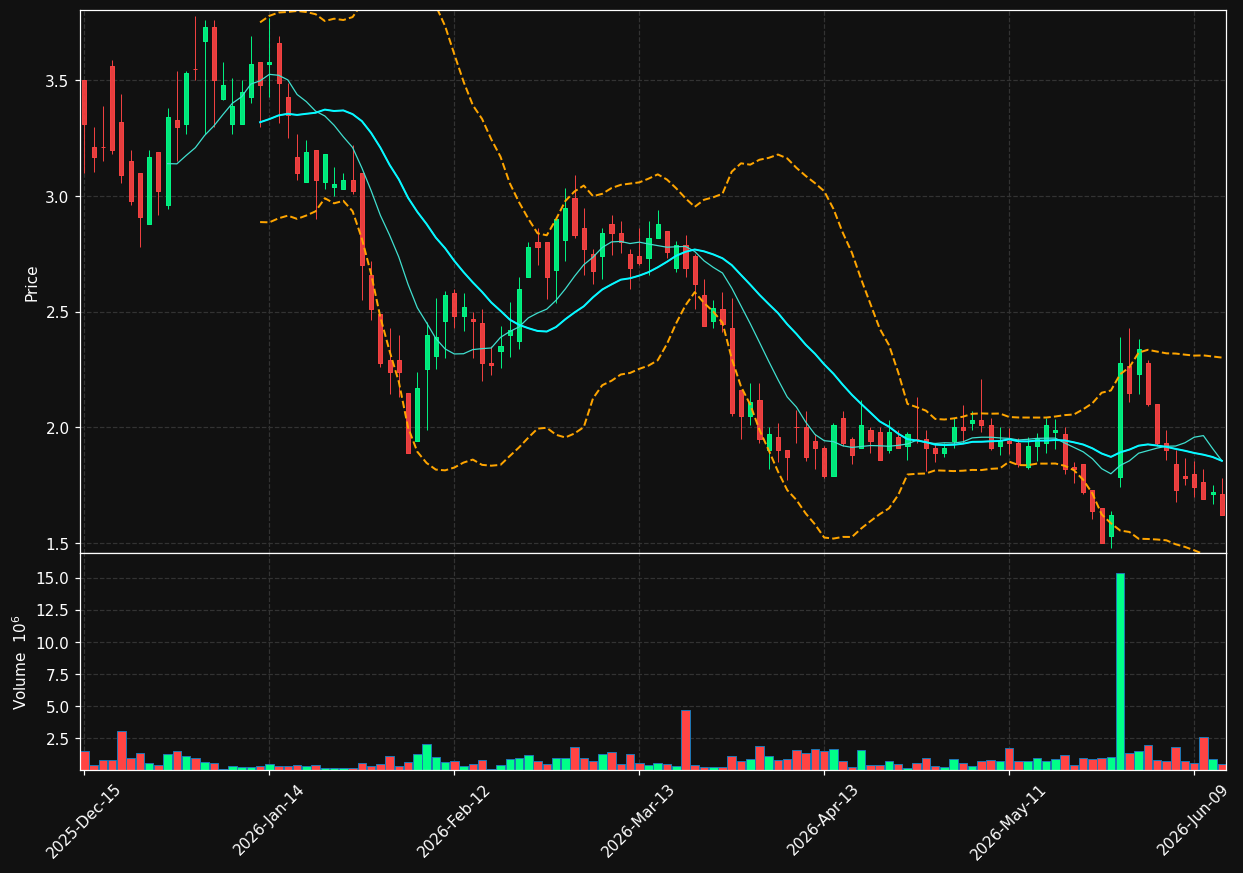Click the 2026-Mar-13 date label
Viewport: 1243px width, 873px height.
pyautogui.click(x=638, y=819)
